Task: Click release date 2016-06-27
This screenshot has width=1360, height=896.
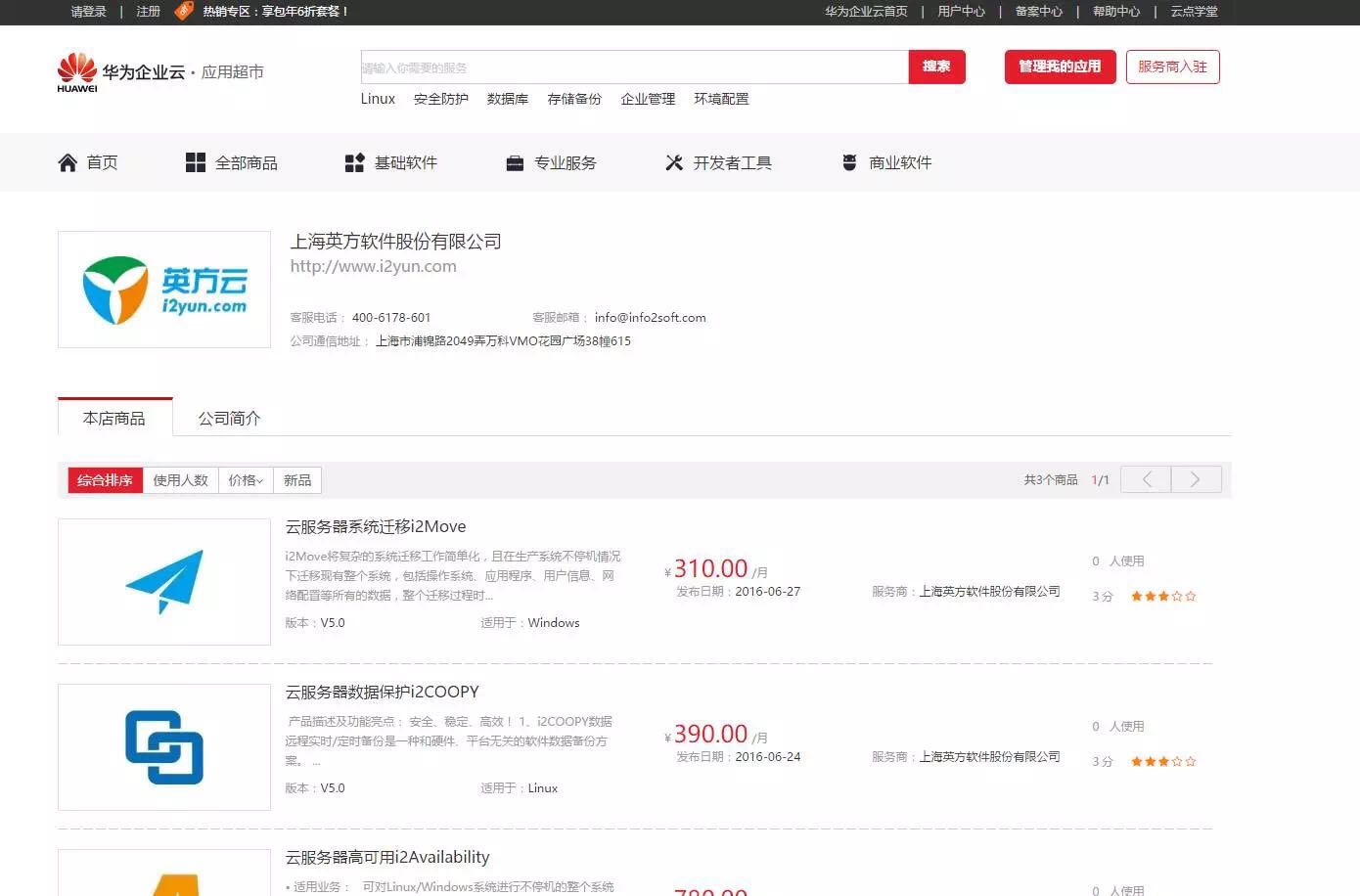Action: [x=768, y=591]
